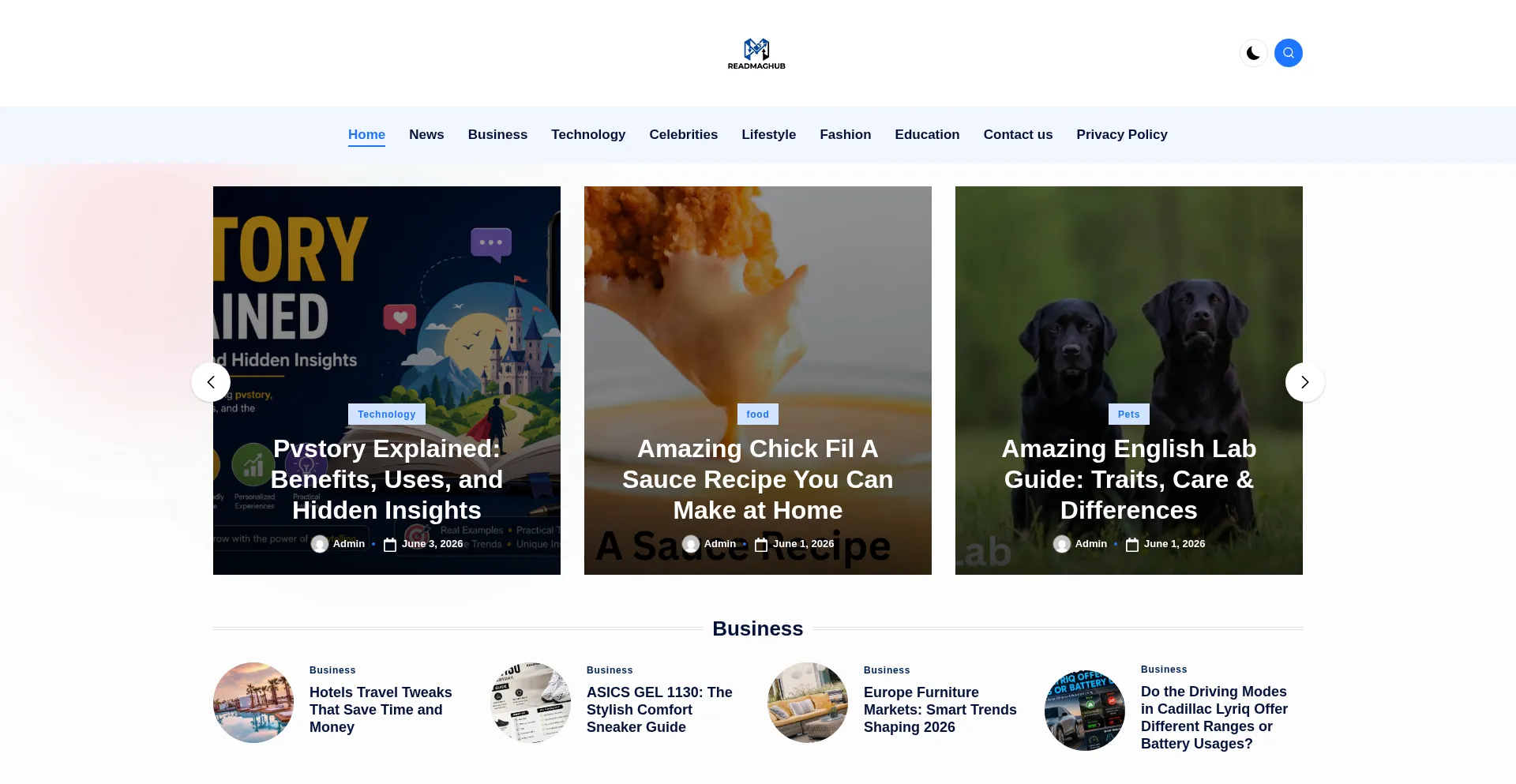Open the News menu item
The image size is (1516, 784).
[x=426, y=134]
